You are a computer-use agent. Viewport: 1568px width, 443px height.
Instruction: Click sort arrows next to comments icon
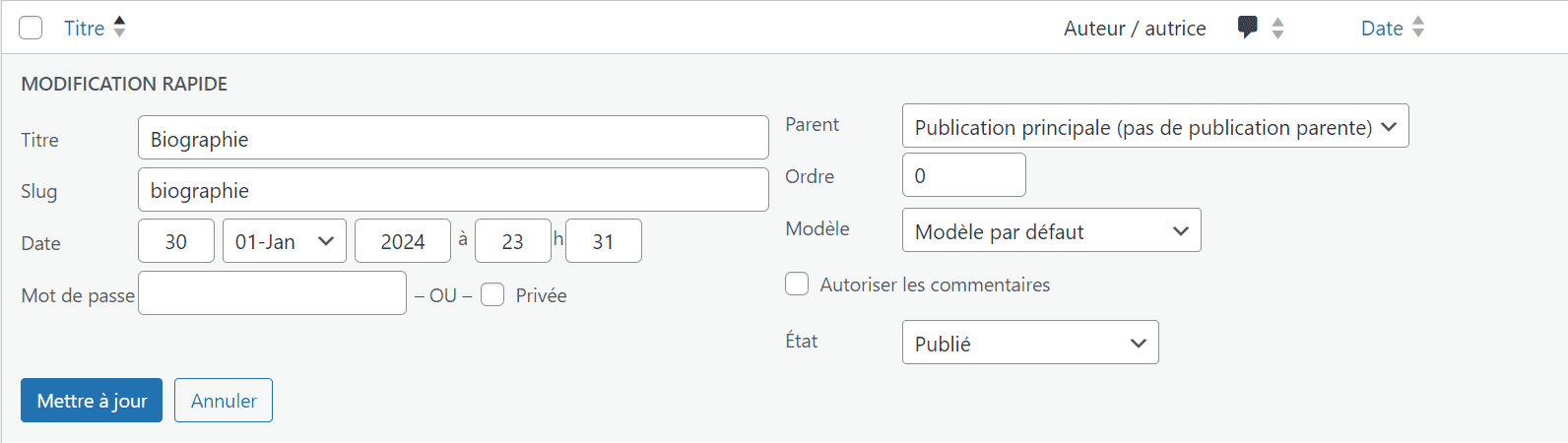coord(1277,29)
